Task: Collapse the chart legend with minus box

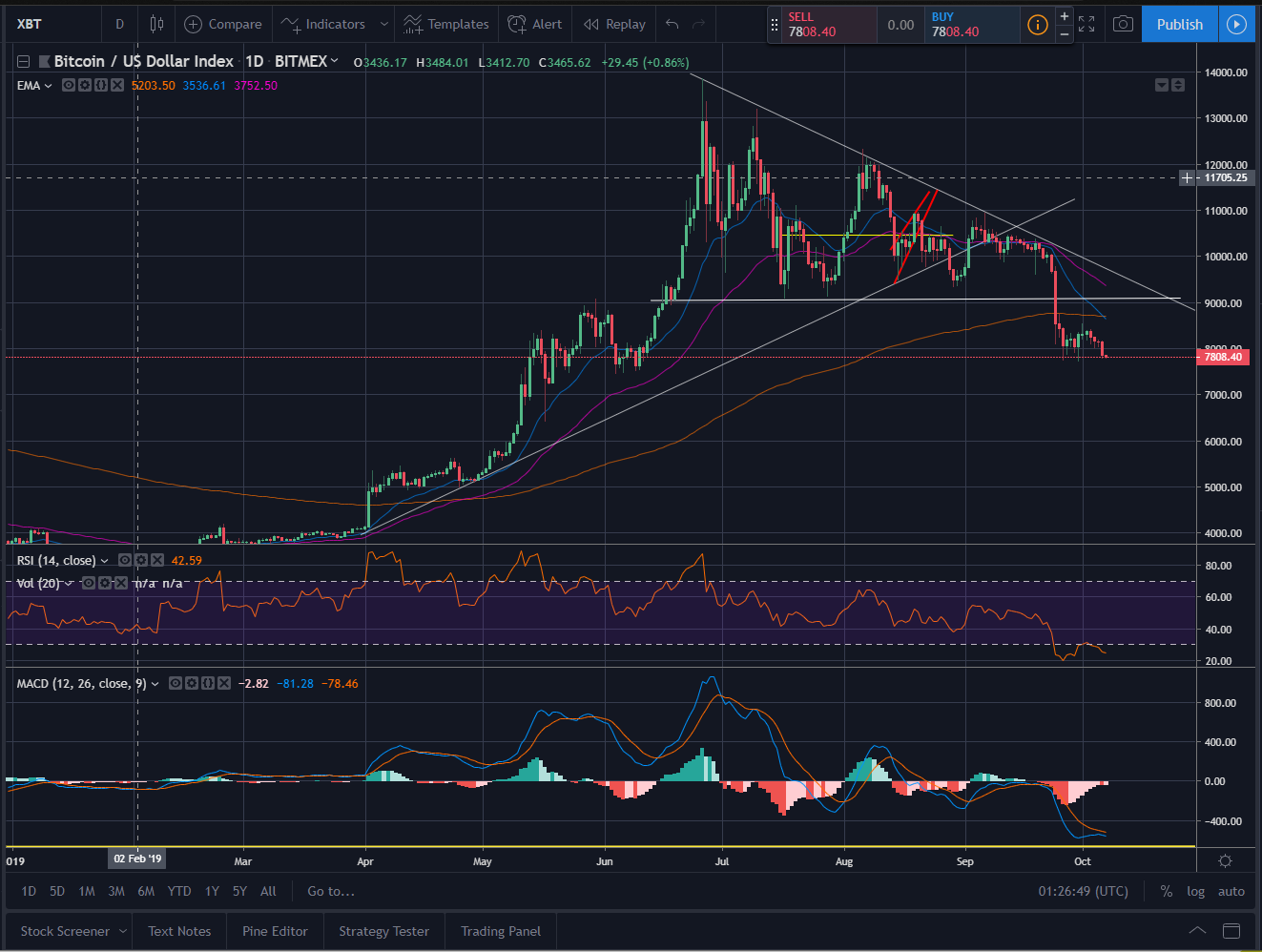Action: coord(24,61)
